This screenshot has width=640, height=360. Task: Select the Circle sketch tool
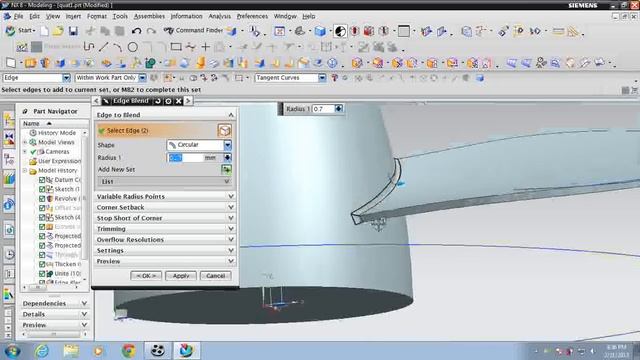pyautogui.click(x=132, y=47)
